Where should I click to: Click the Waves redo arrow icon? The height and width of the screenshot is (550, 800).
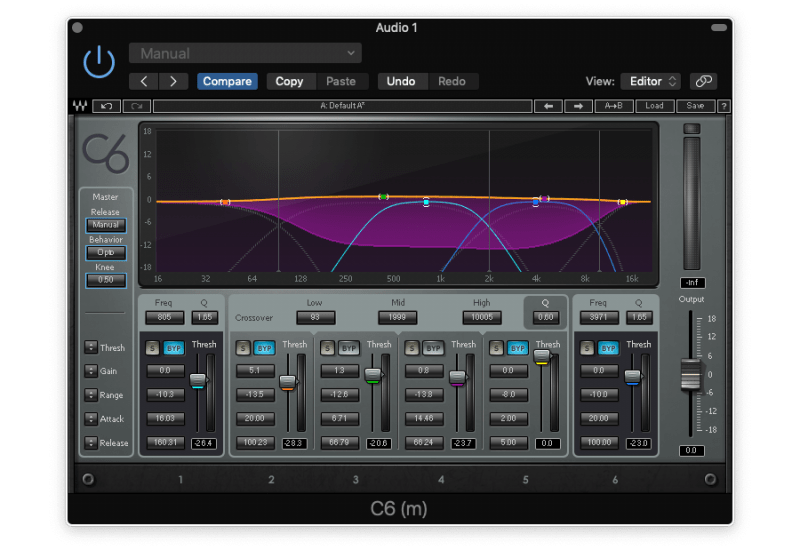tap(137, 106)
